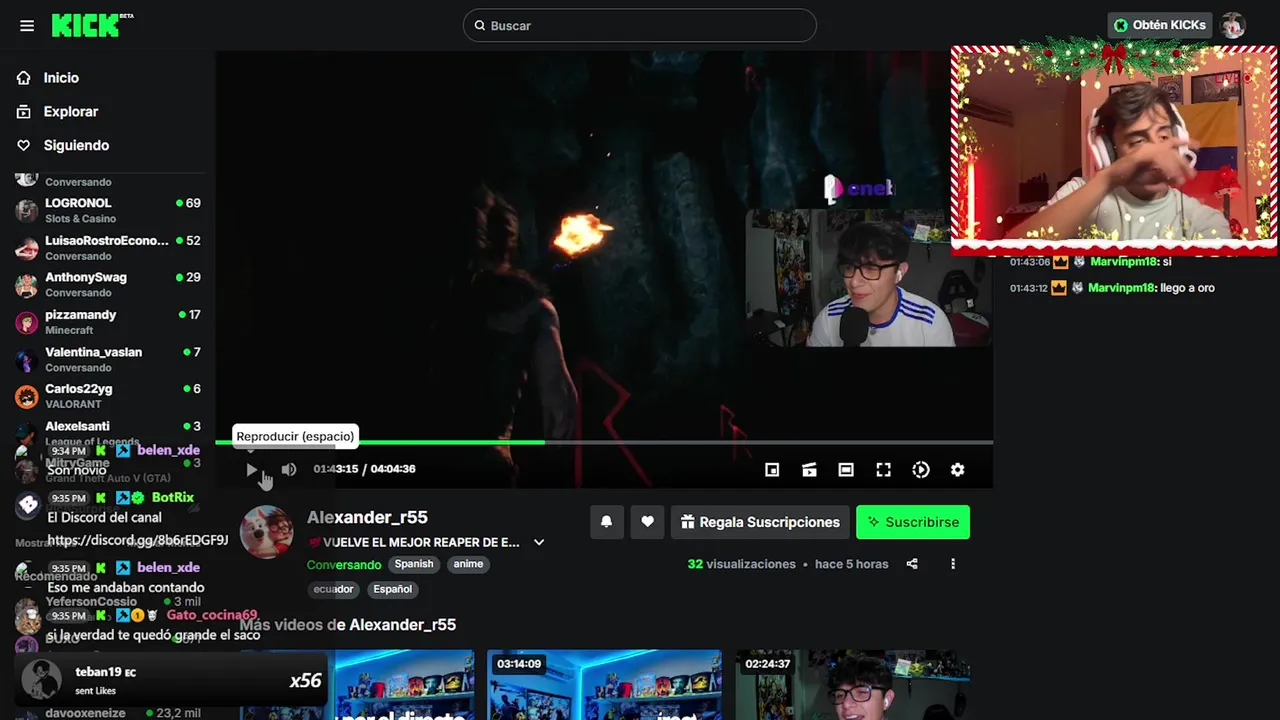Enter fullscreen with the player icon

tap(883, 470)
